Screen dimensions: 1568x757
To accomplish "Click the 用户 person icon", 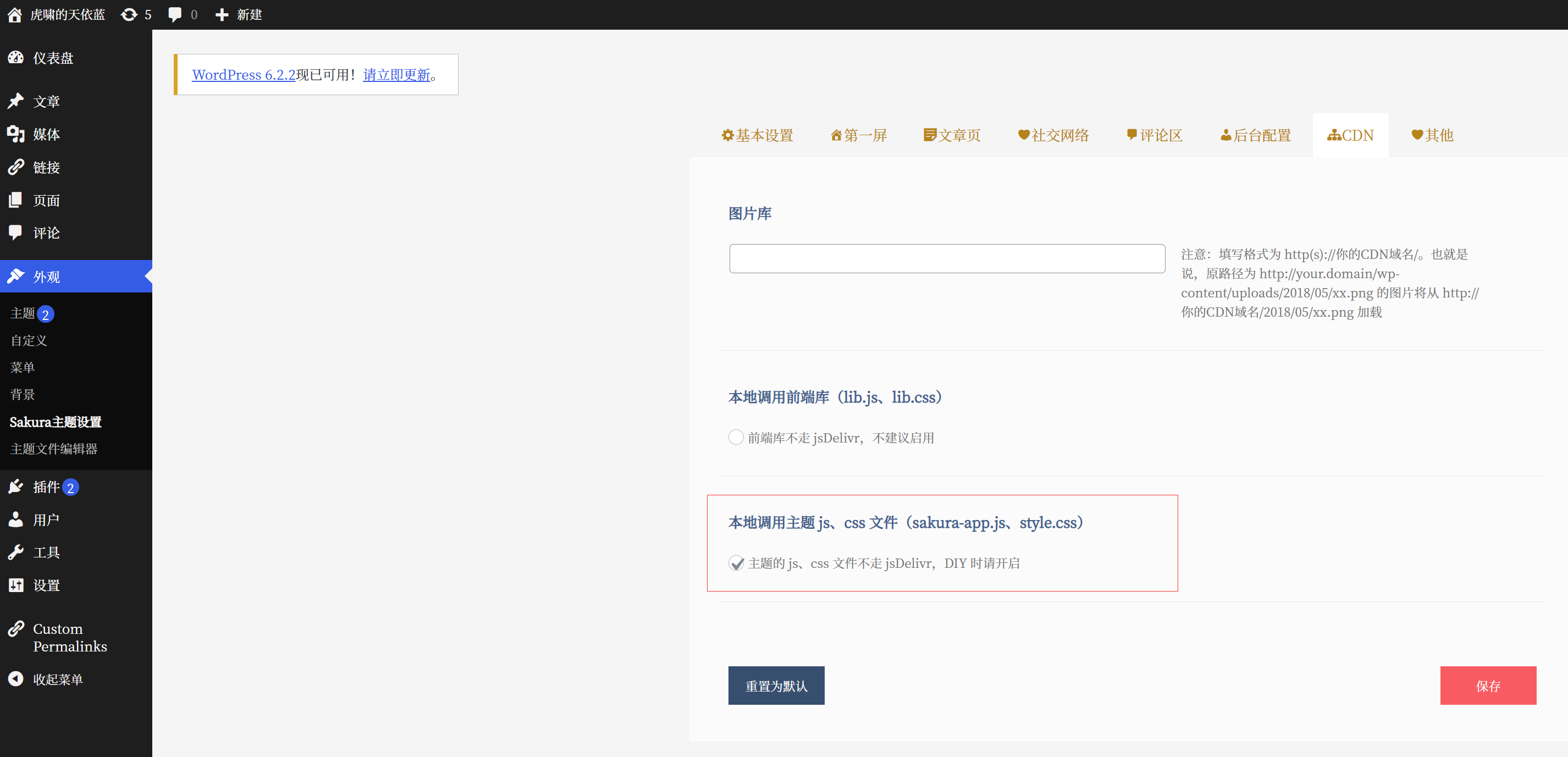I will coord(16,520).
